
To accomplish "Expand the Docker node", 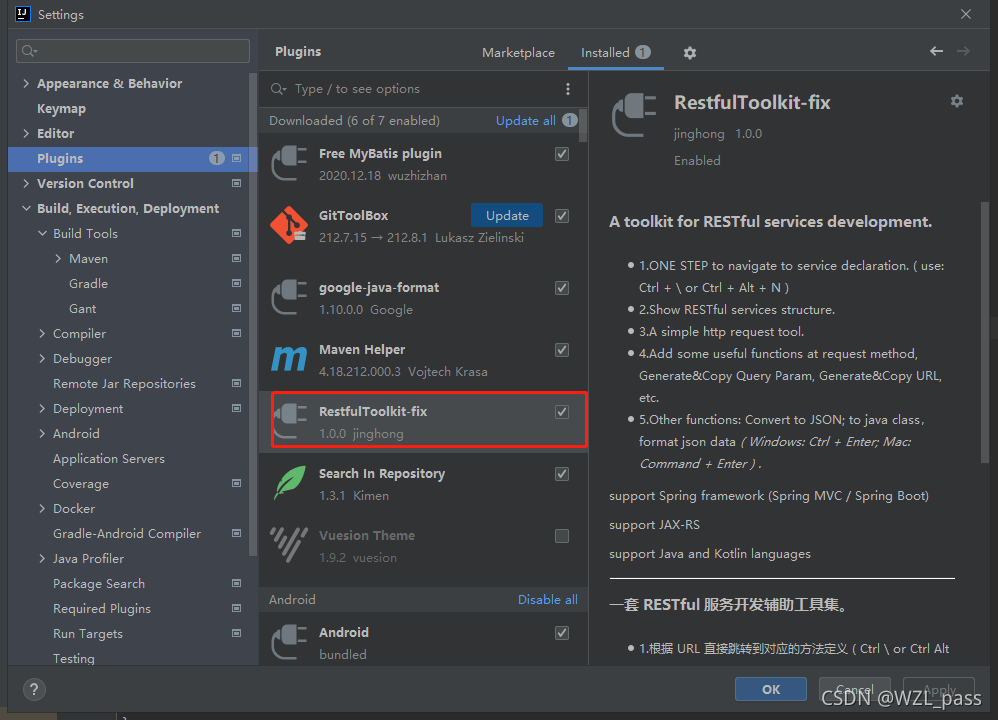I will (x=42, y=509).
